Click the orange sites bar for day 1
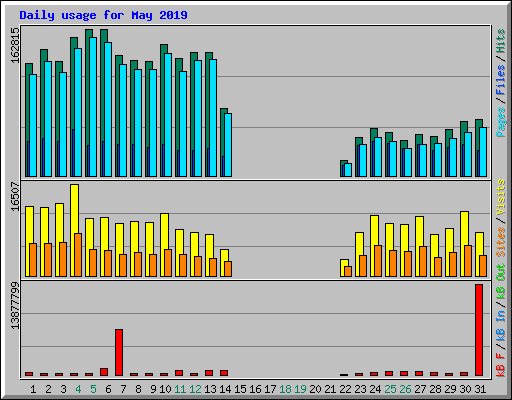Screen dimensions: 512x400 (33, 260)
